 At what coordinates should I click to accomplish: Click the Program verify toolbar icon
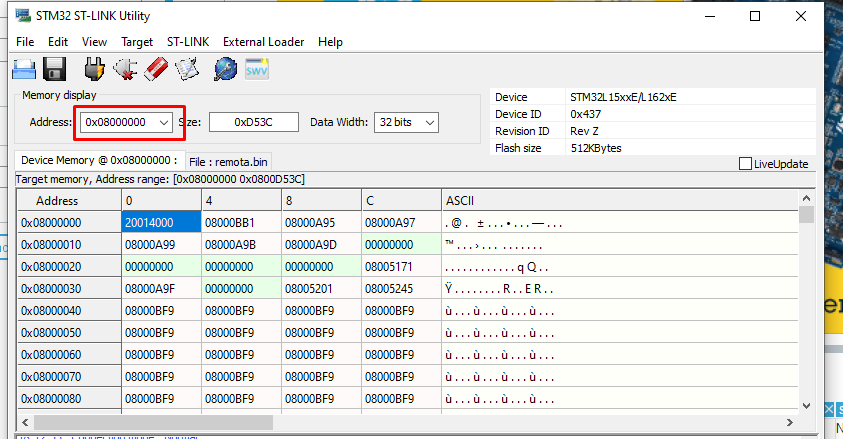click(187, 69)
